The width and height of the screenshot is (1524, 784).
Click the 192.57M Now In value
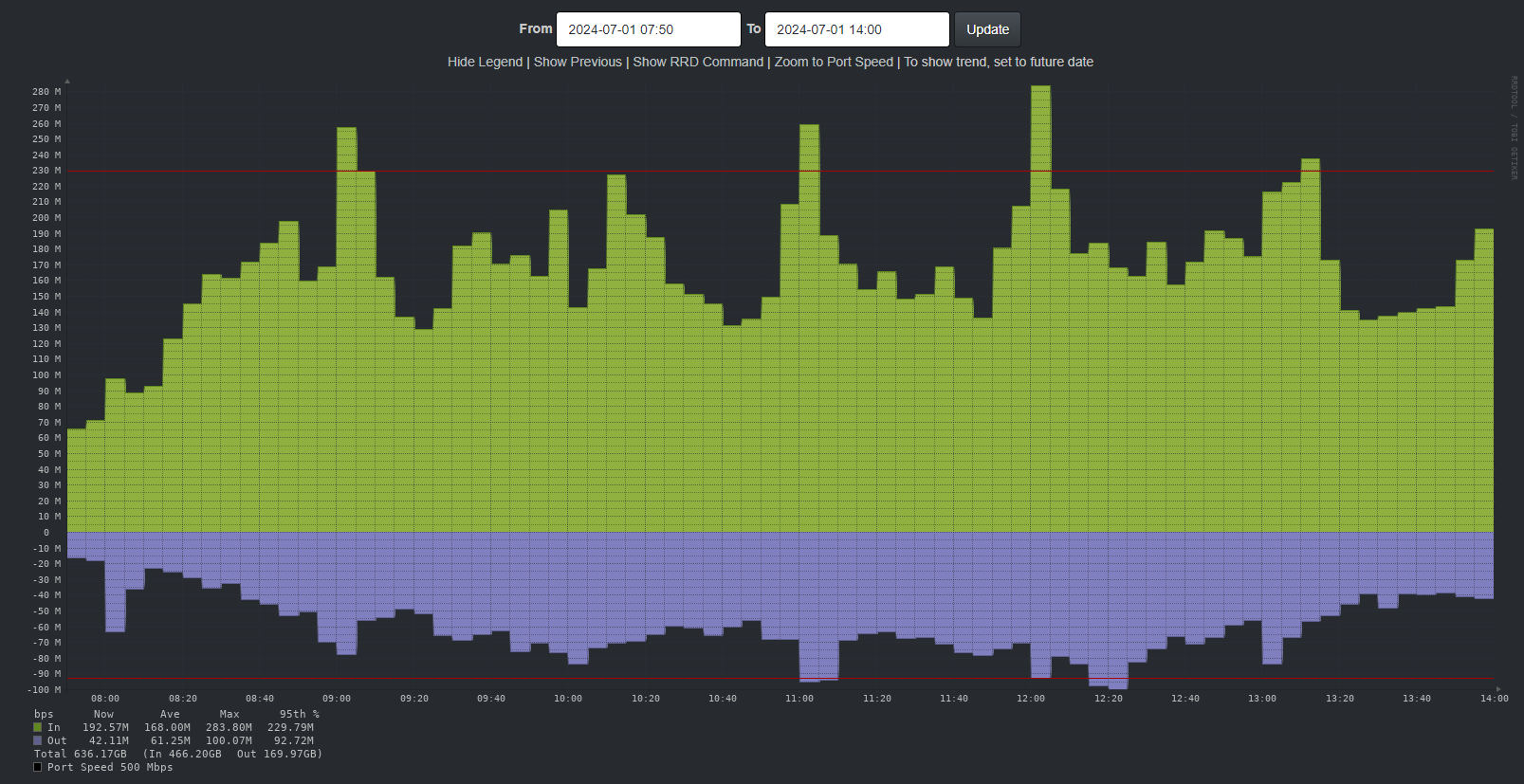[105, 727]
